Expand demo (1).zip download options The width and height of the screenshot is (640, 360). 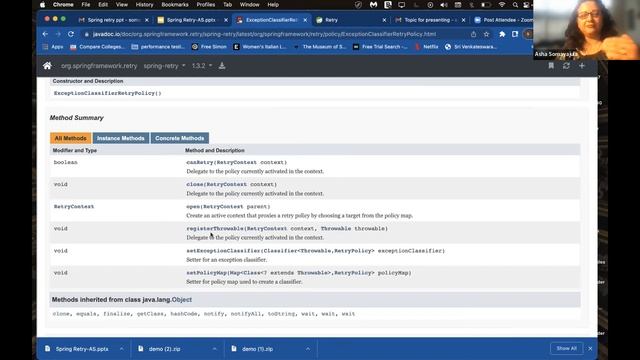tap(308, 349)
